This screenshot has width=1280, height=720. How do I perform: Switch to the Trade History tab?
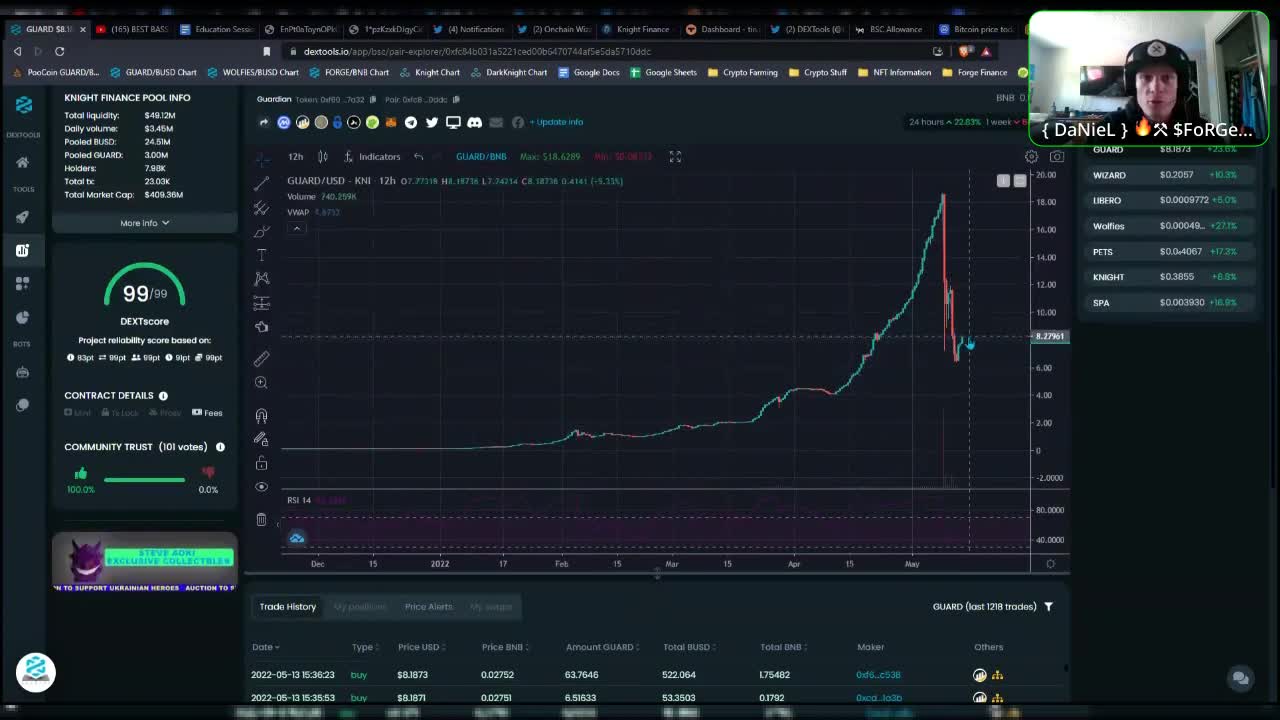coord(287,607)
